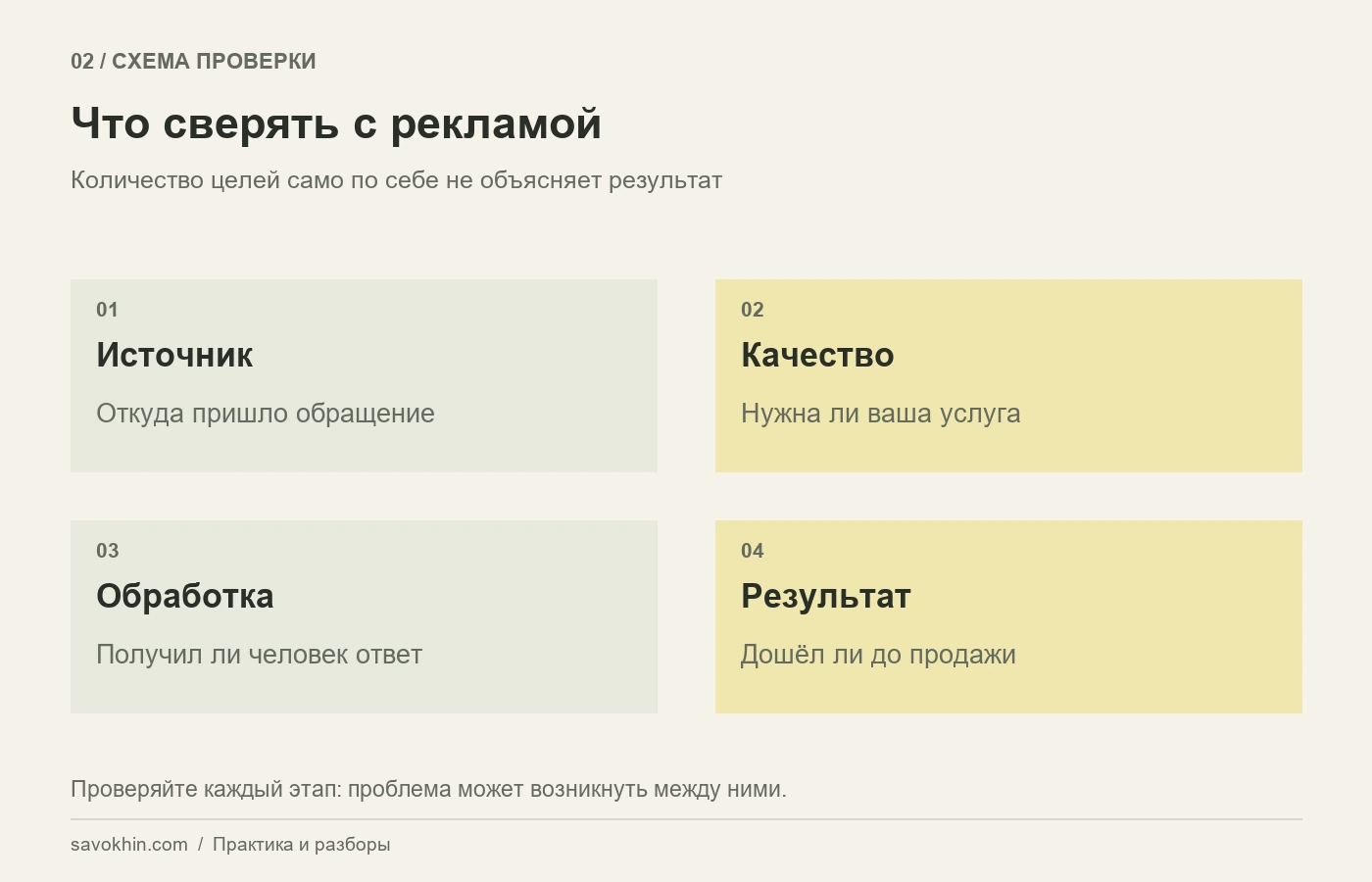
Task: Click text "Нужна ли ваша услуга"
Action: coord(881,414)
